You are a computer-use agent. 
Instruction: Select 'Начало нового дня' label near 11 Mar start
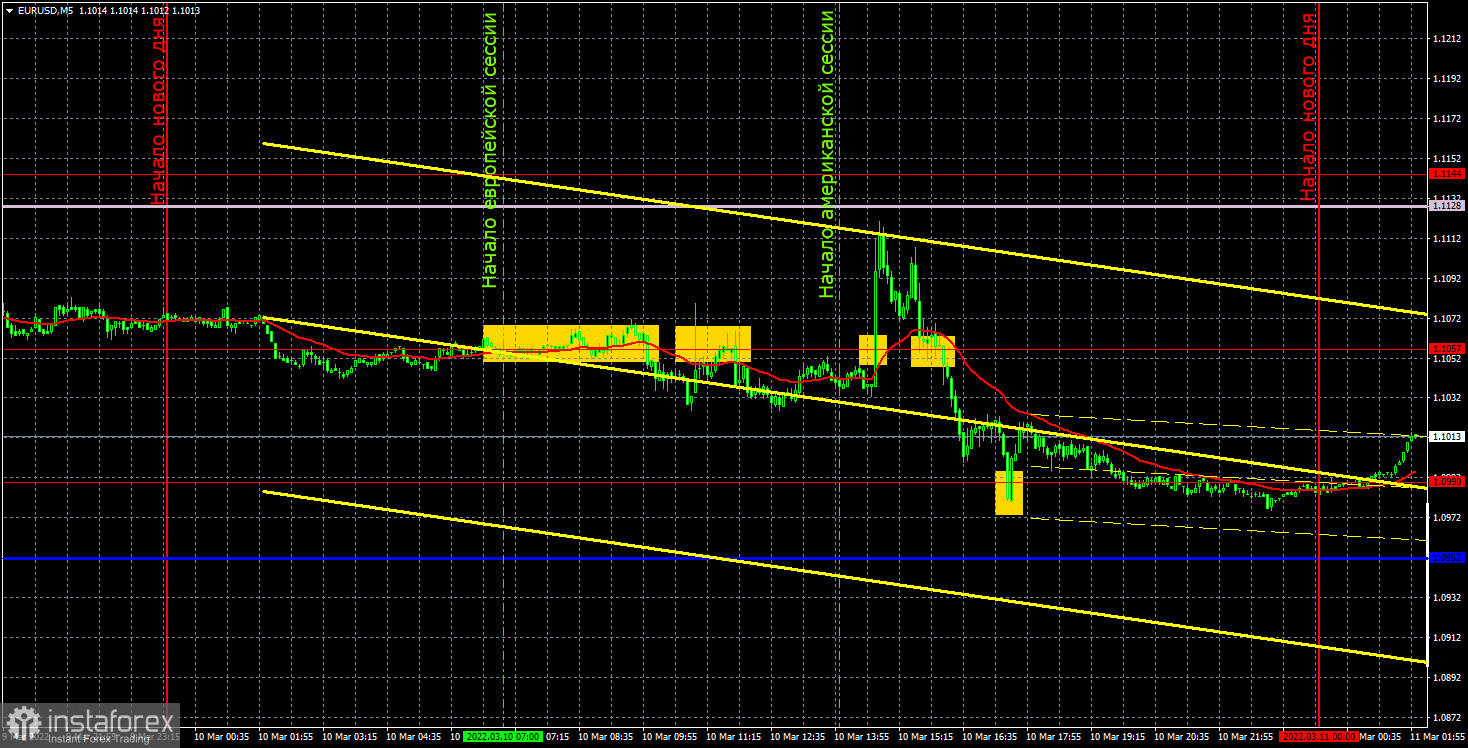1309,107
